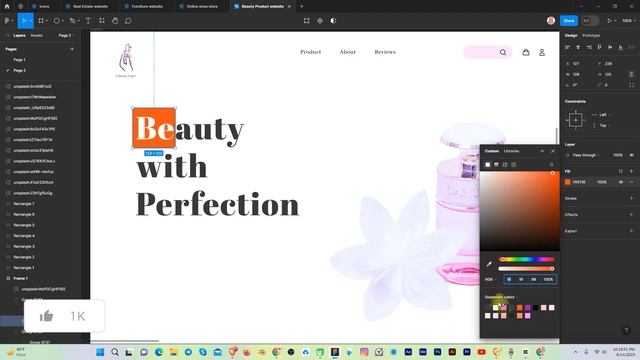Select video fill type in color picker
The width and height of the screenshot is (640, 360).
[x=513, y=164]
